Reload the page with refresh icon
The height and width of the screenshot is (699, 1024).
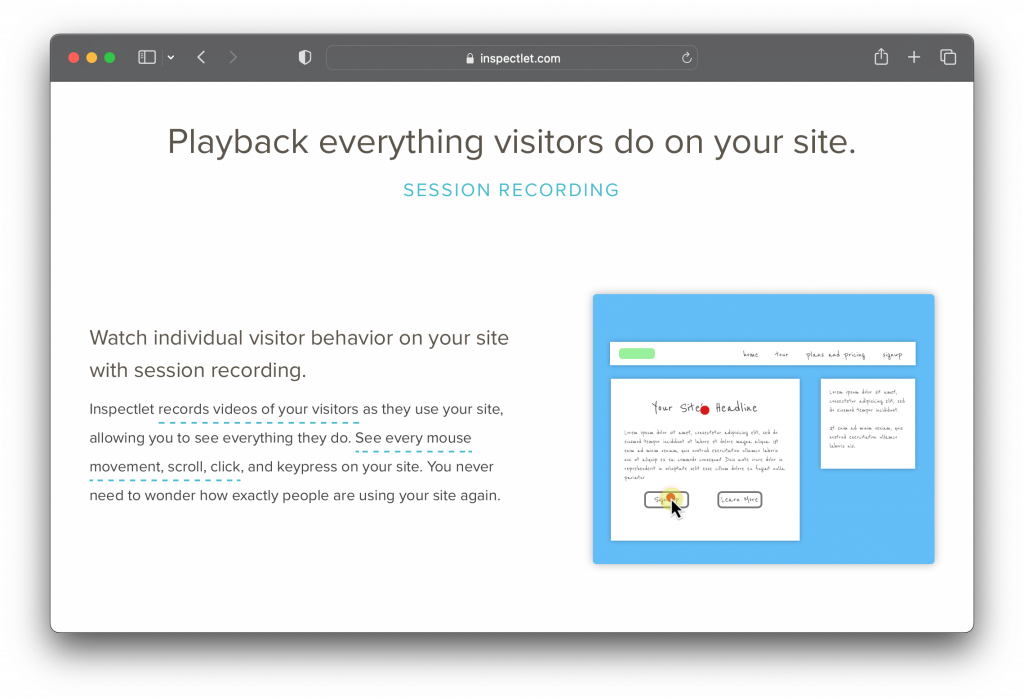pyautogui.click(x=686, y=58)
